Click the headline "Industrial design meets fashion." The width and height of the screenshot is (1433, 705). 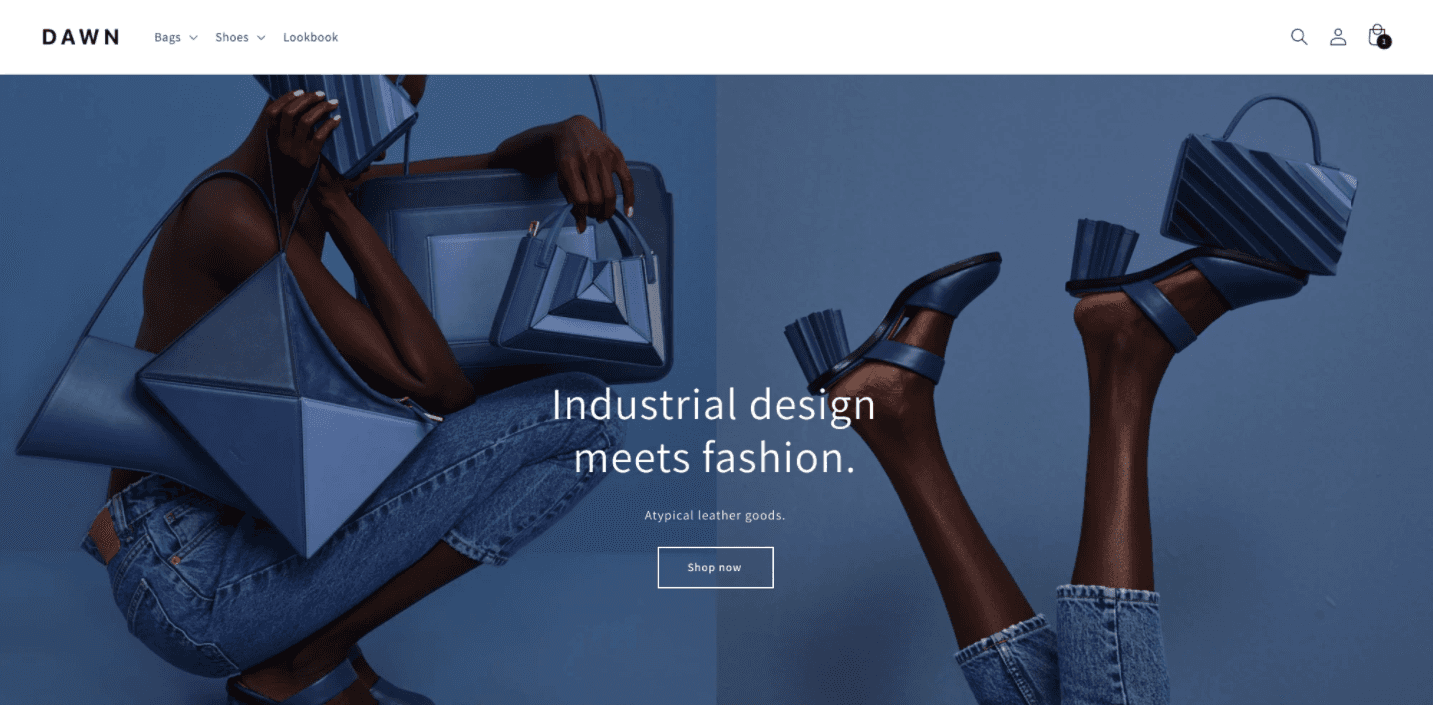point(714,431)
